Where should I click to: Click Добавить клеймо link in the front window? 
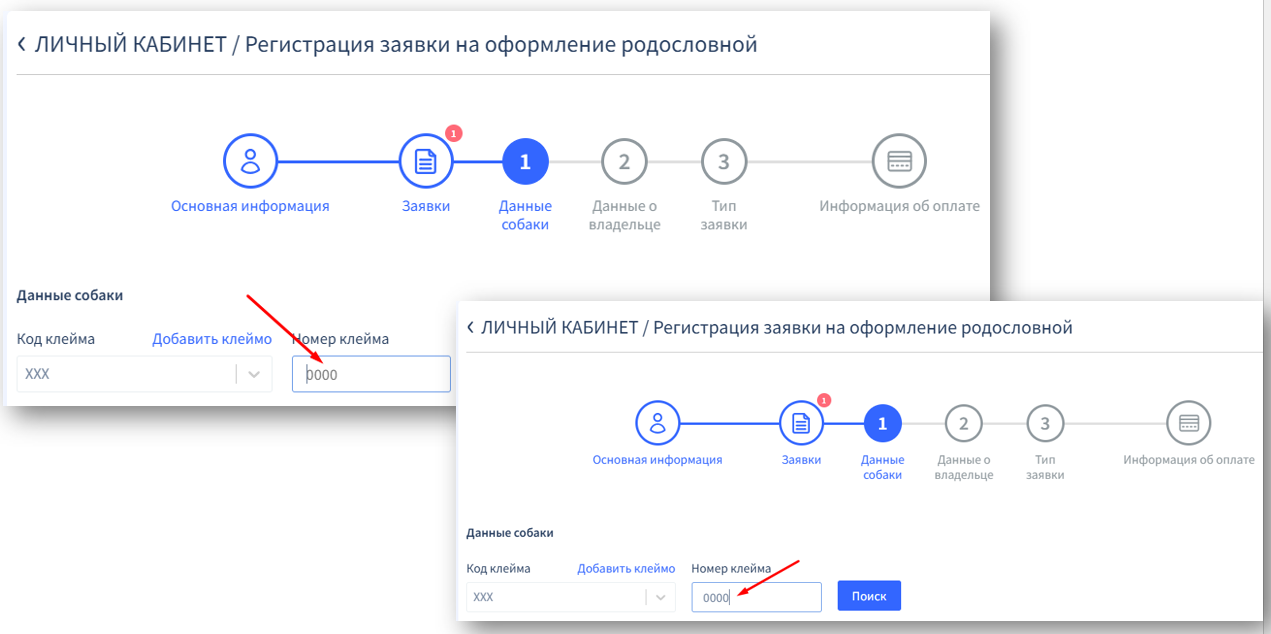pyautogui.click(x=625, y=568)
